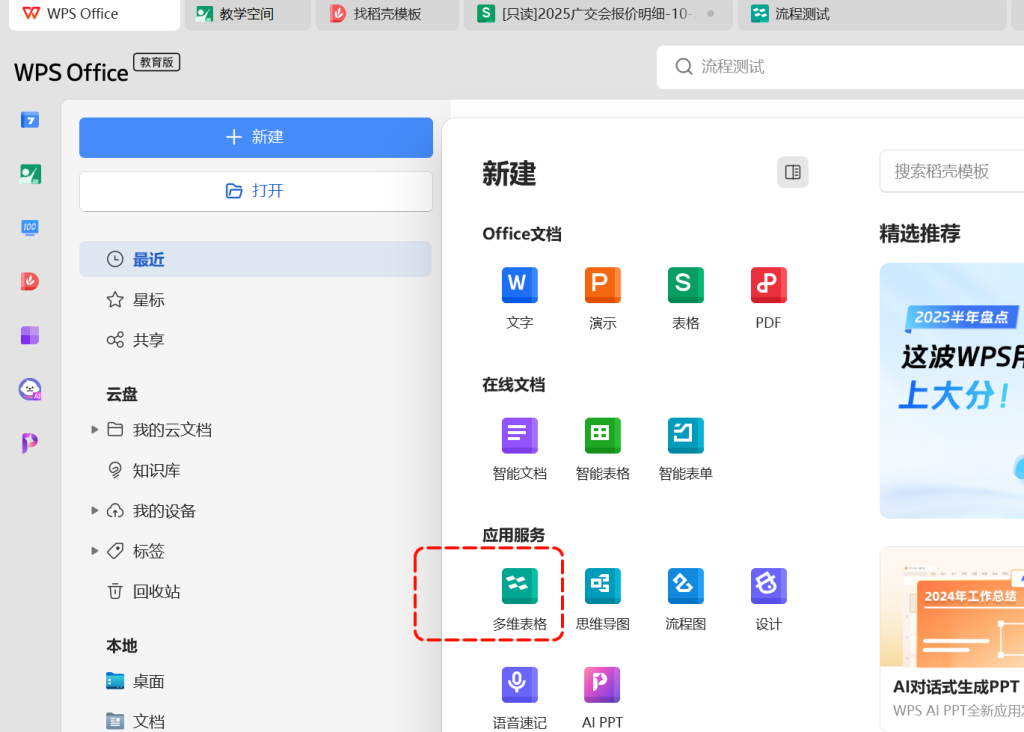Select 最近 in the sidebar
This screenshot has width=1024, height=732.
pos(255,259)
